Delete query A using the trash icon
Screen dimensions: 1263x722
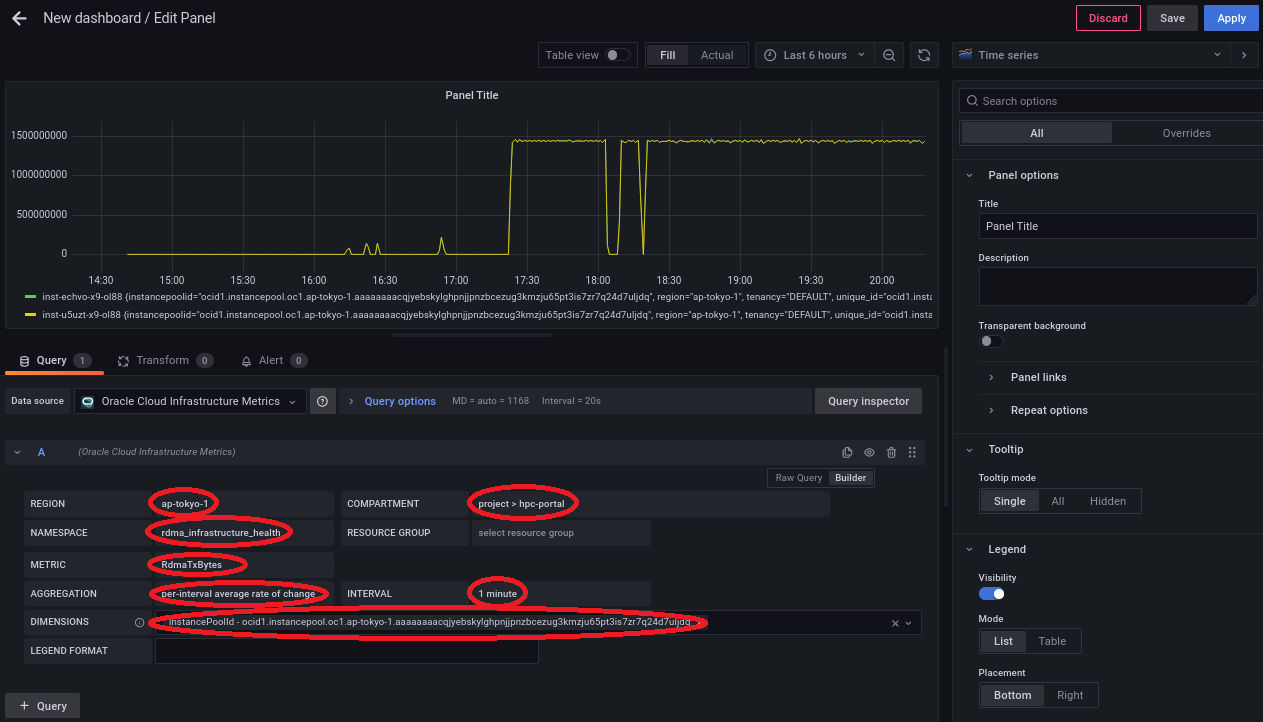tap(891, 453)
